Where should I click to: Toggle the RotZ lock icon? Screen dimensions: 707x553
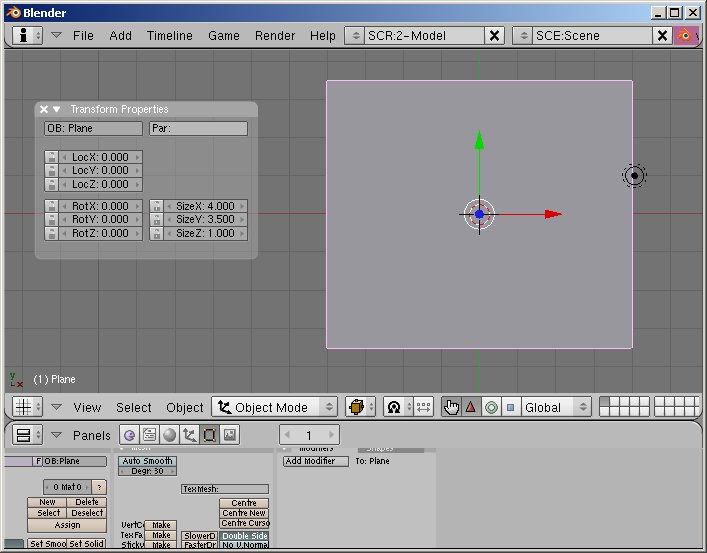51,234
